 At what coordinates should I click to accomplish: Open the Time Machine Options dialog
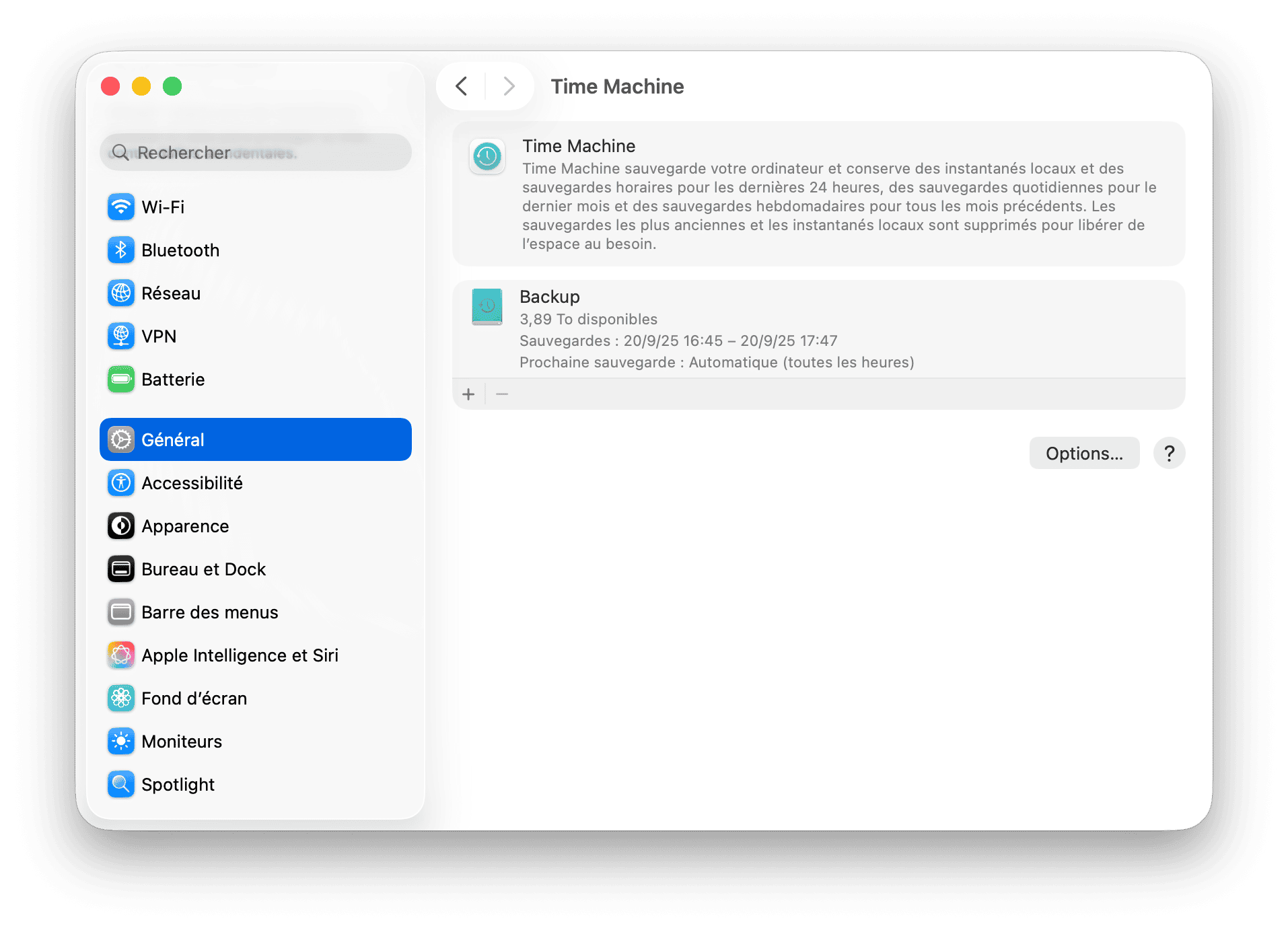[x=1084, y=453]
